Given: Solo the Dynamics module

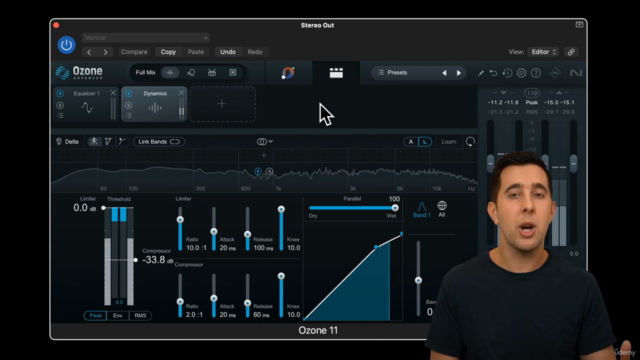Looking at the screenshot, I should point(128,105).
